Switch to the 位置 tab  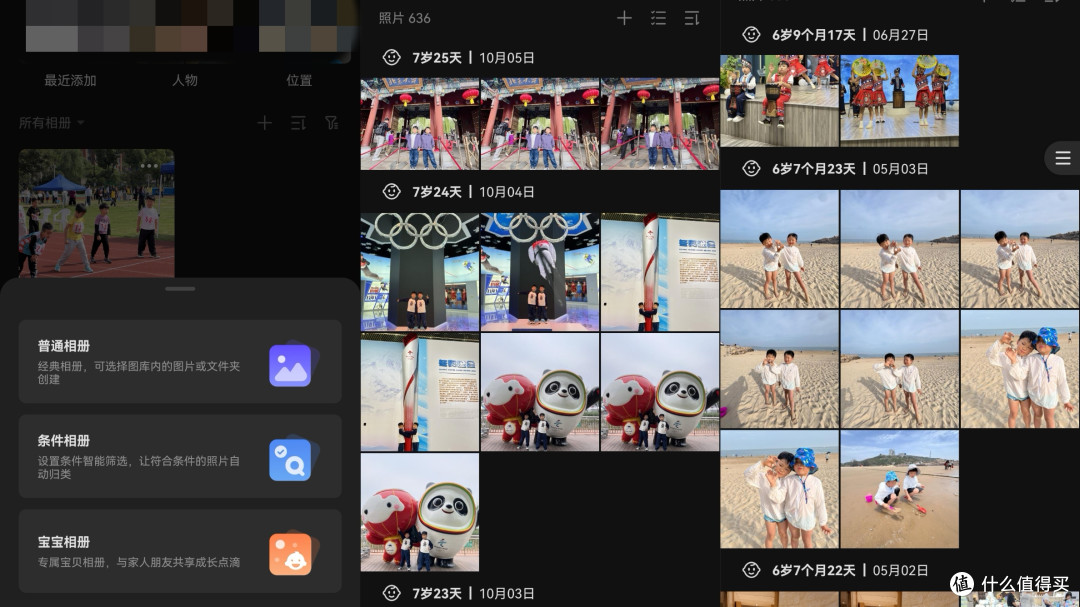coord(299,81)
